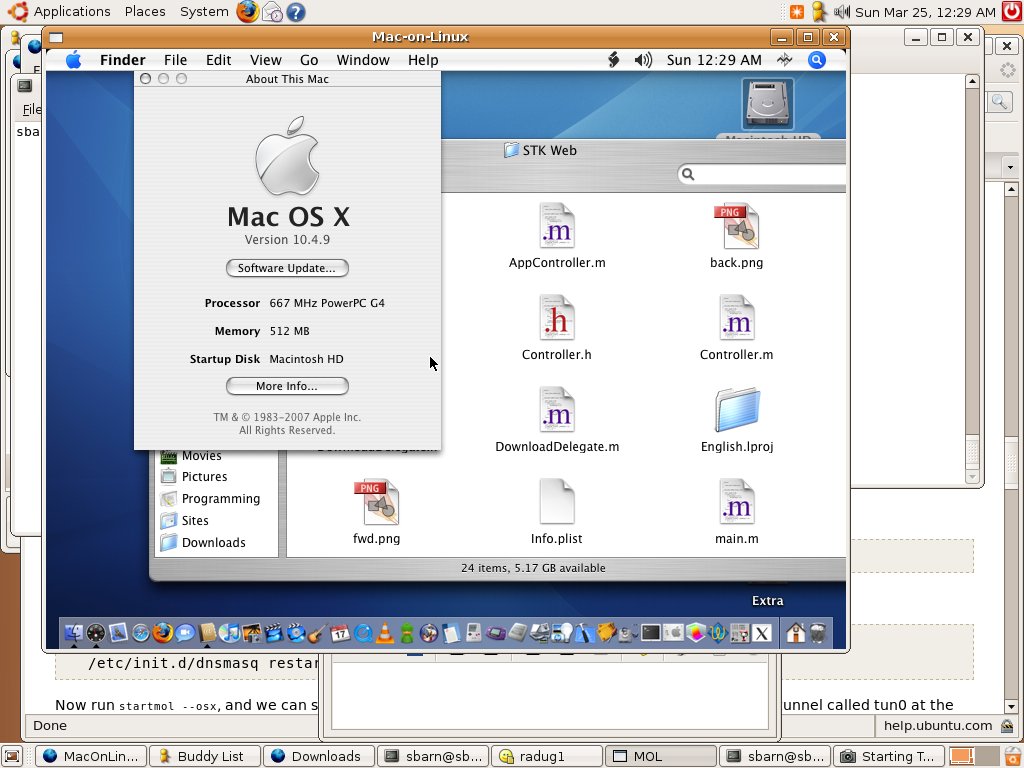Launch iTunes from the dock
The image size is (1024, 768).
coord(229,633)
